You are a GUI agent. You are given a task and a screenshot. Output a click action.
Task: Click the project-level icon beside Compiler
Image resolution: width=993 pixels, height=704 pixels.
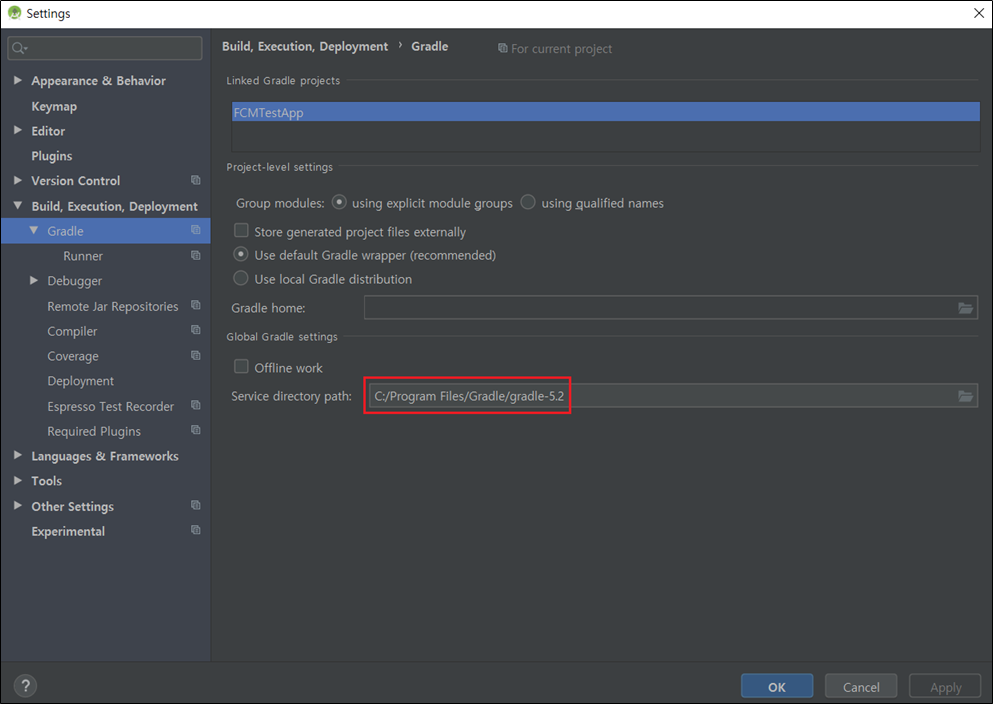point(196,330)
